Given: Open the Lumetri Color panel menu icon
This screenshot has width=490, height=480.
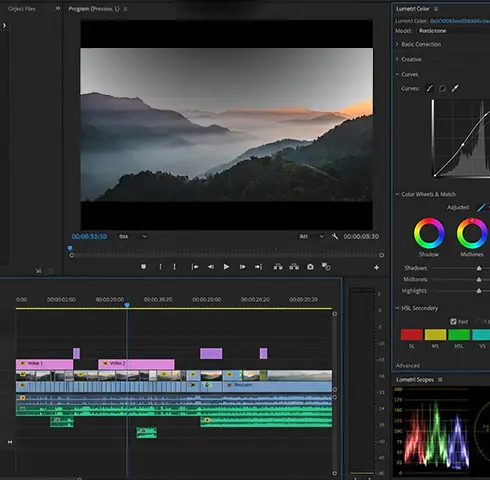Looking at the screenshot, I should (436, 9).
